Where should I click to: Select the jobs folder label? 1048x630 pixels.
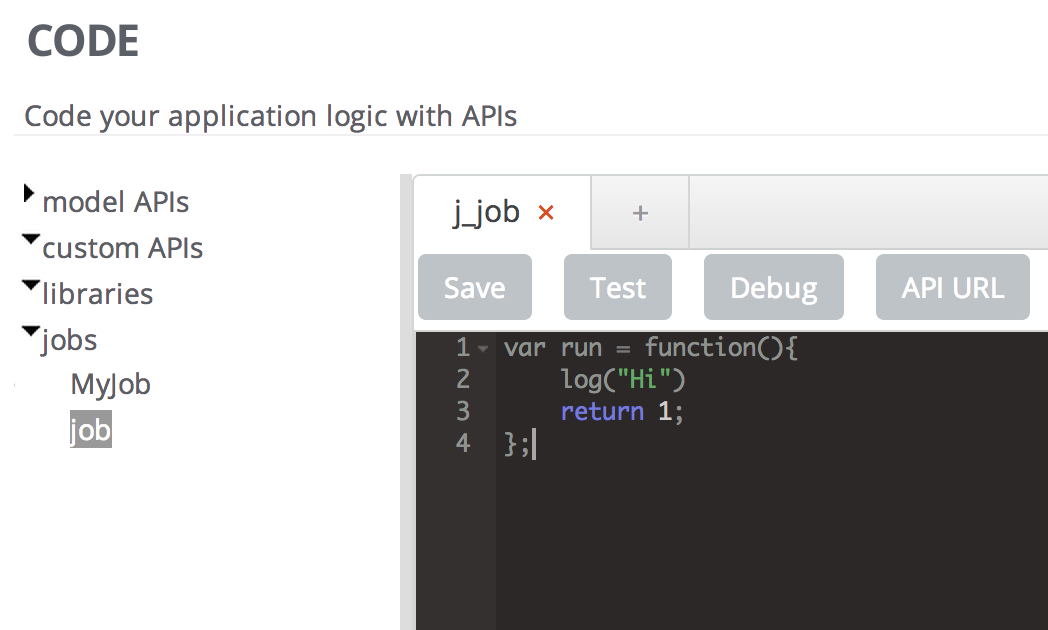tap(69, 340)
